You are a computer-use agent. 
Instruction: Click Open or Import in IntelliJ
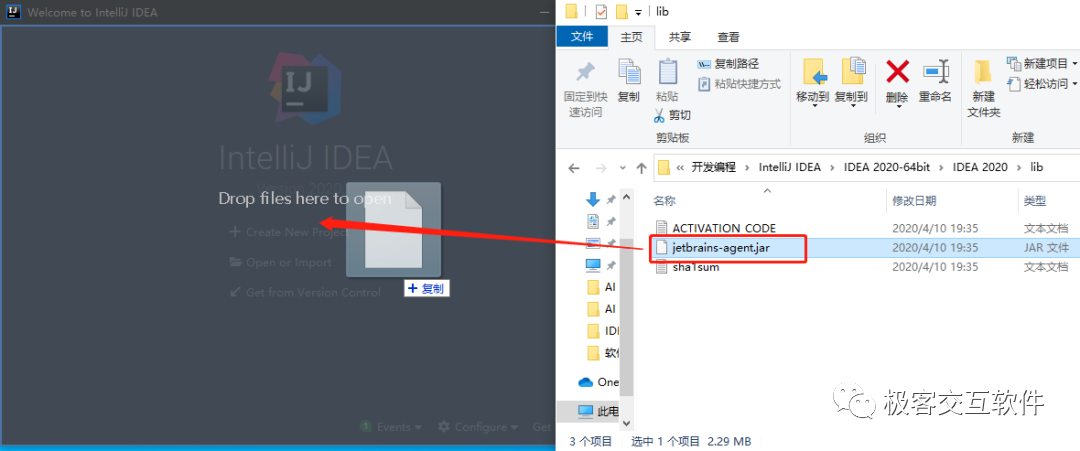pos(280,262)
